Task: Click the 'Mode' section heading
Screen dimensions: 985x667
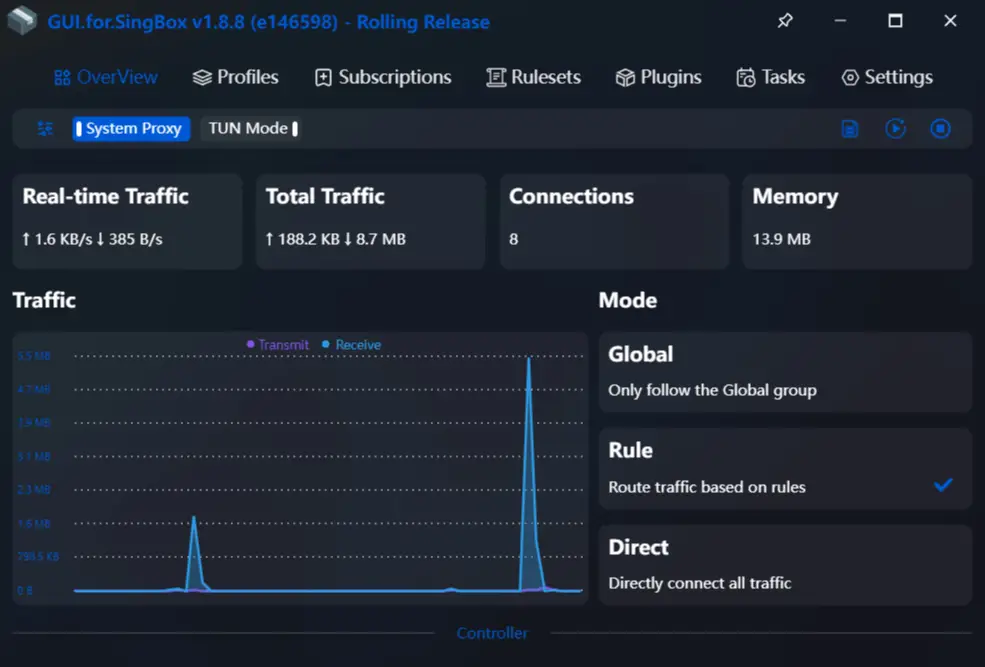Action: click(x=628, y=300)
